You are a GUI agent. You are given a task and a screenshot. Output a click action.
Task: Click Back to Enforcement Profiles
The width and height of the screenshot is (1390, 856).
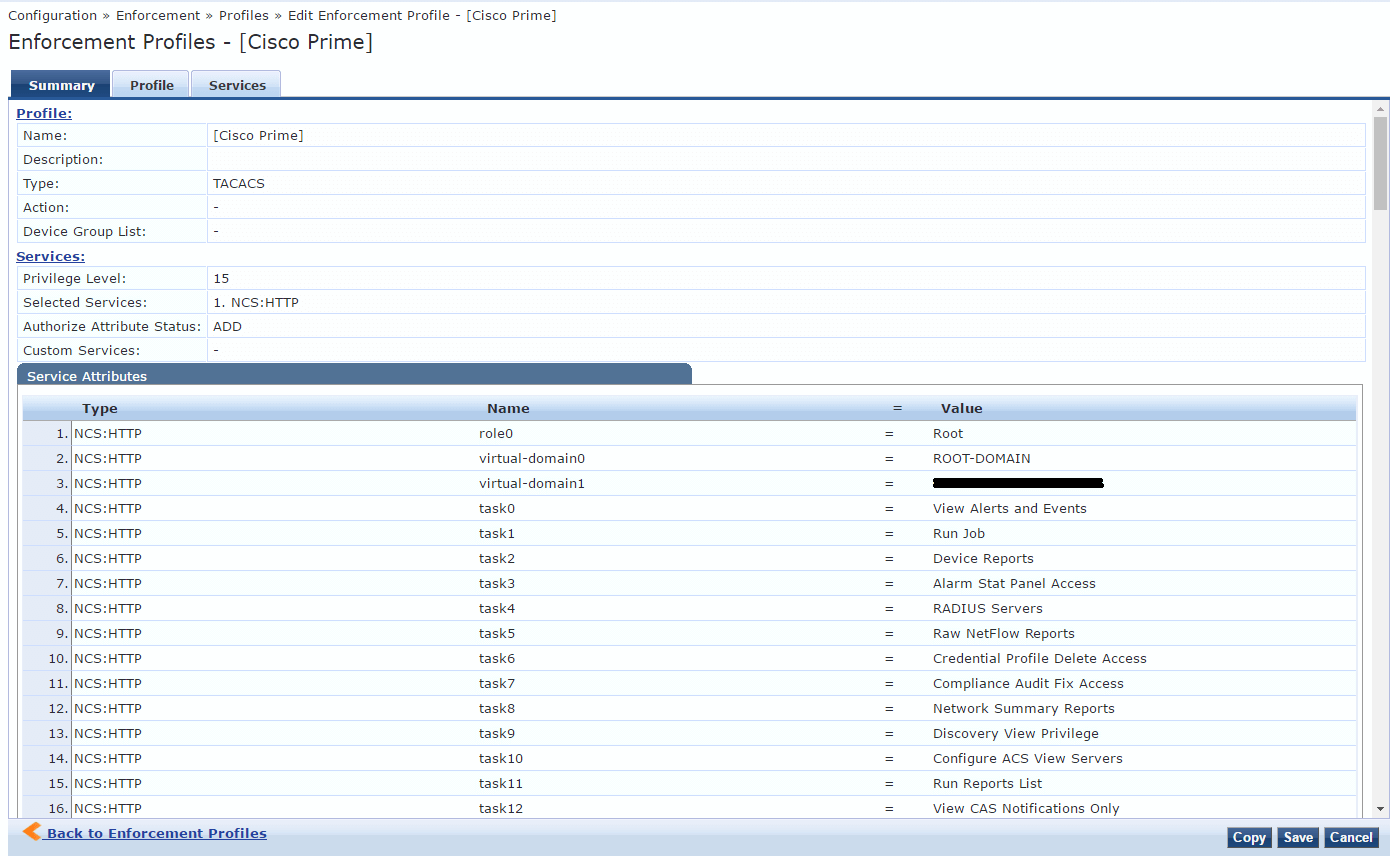click(155, 832)
